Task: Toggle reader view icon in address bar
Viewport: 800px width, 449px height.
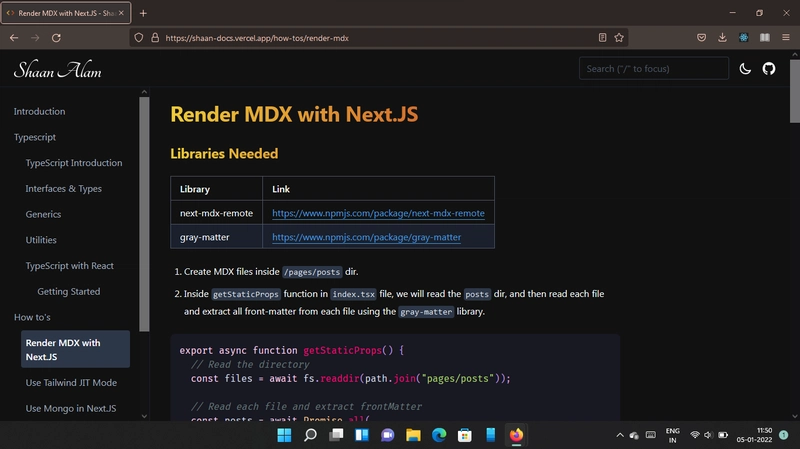Action: (x=603, y=38)
